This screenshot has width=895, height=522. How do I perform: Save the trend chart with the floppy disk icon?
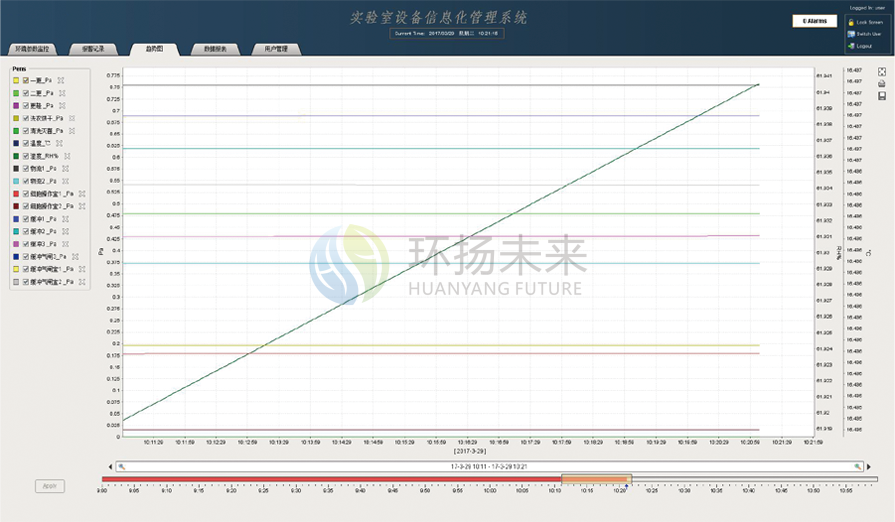click(x=882, y=96)
